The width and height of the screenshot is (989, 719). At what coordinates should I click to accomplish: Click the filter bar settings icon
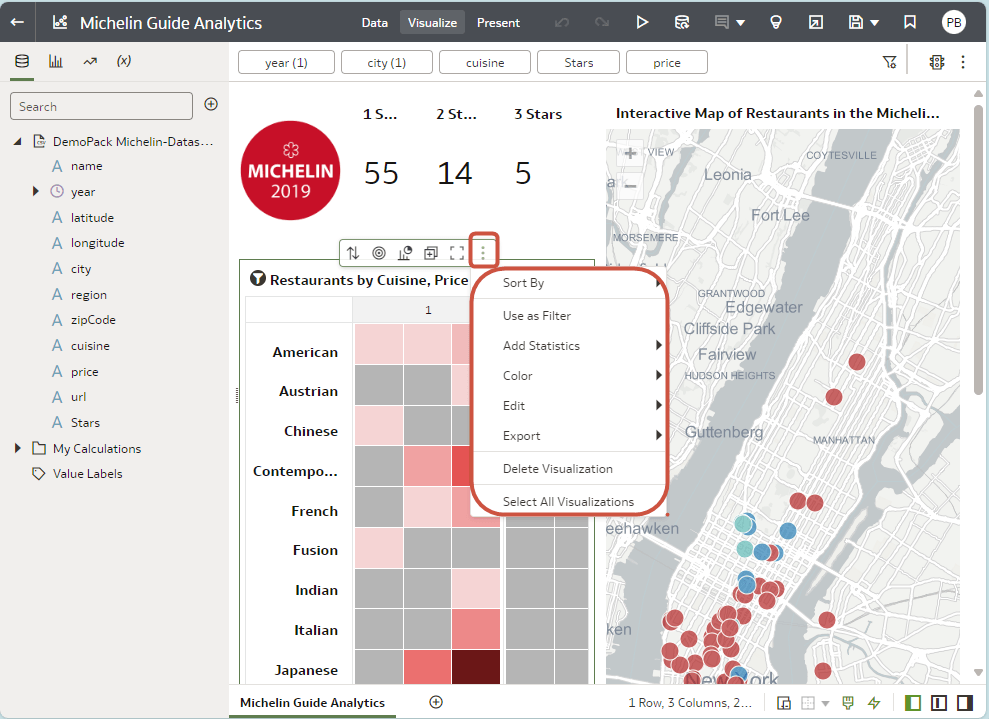pyautogui.click(x=890, y=62)
